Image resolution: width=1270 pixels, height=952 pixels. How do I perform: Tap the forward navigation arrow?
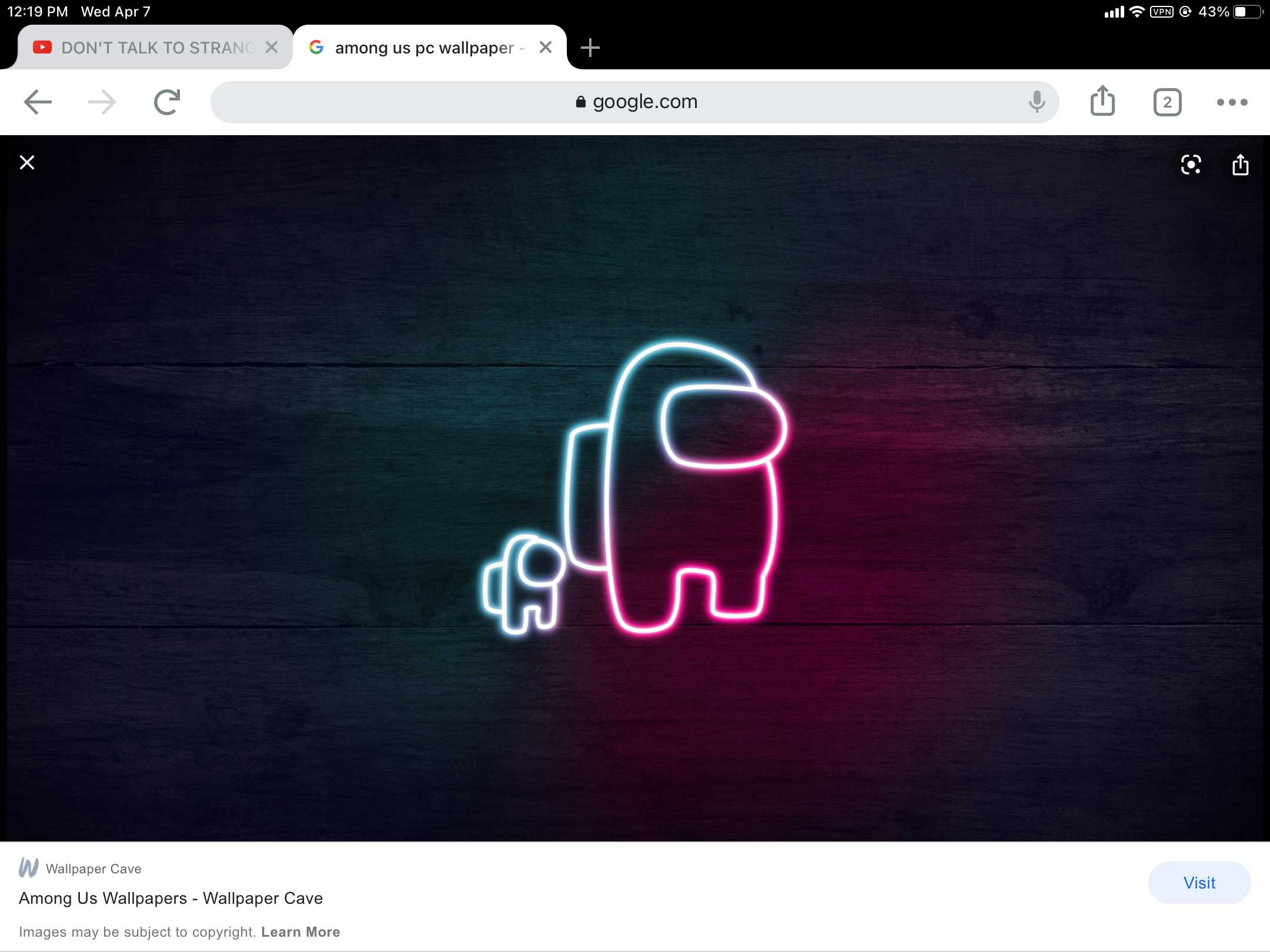tap(102, 102)
